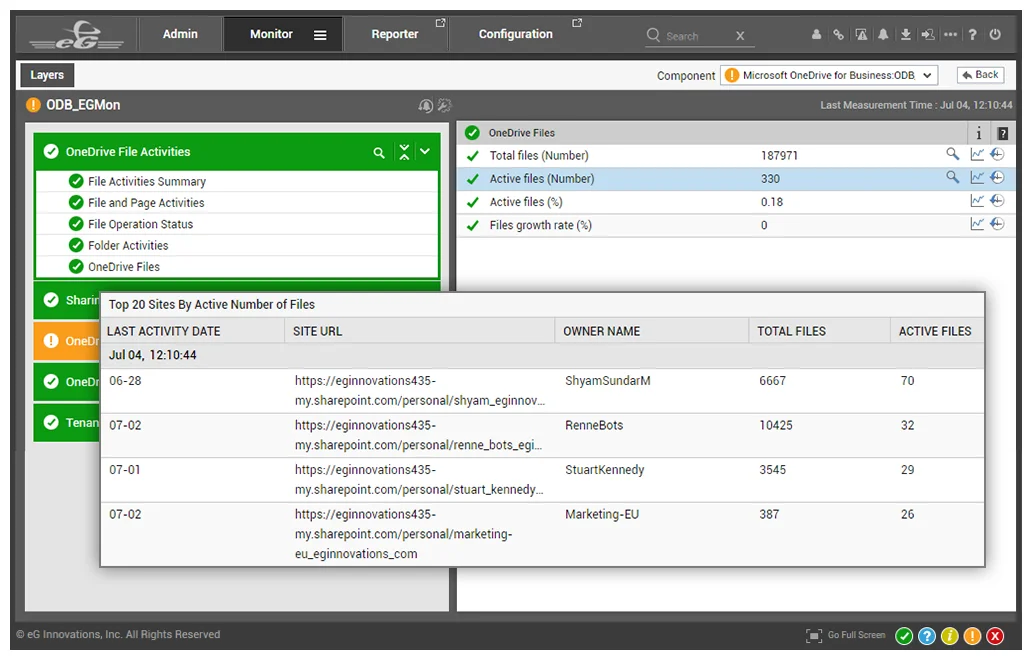Open graph icon for Files growth rate row
Viewport: 1032px width, 660px height.
tap(977, 224)
